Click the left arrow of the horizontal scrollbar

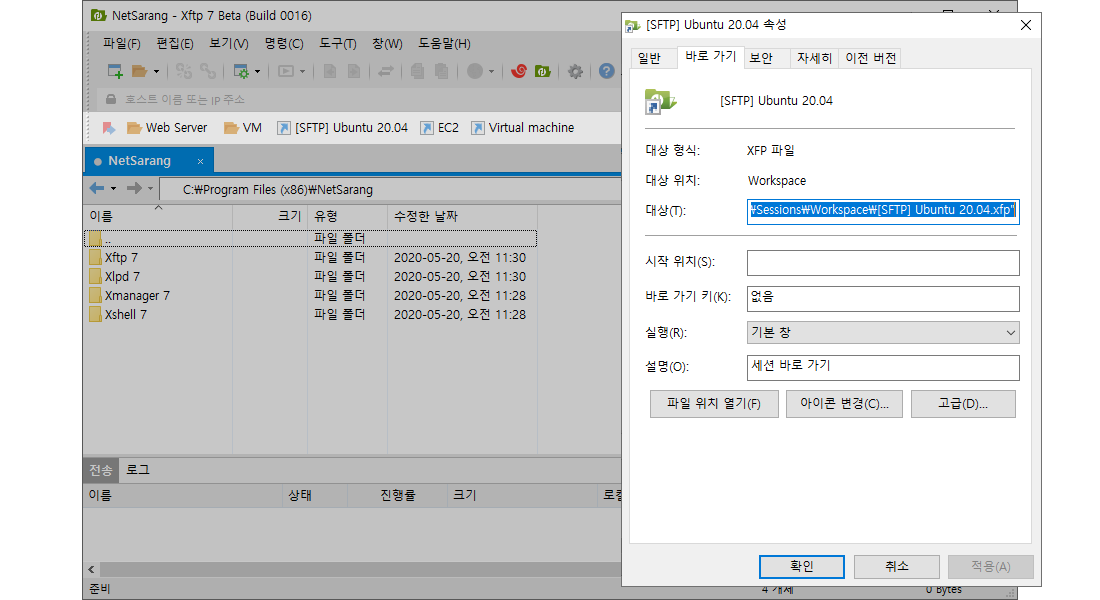pos(91,569)
